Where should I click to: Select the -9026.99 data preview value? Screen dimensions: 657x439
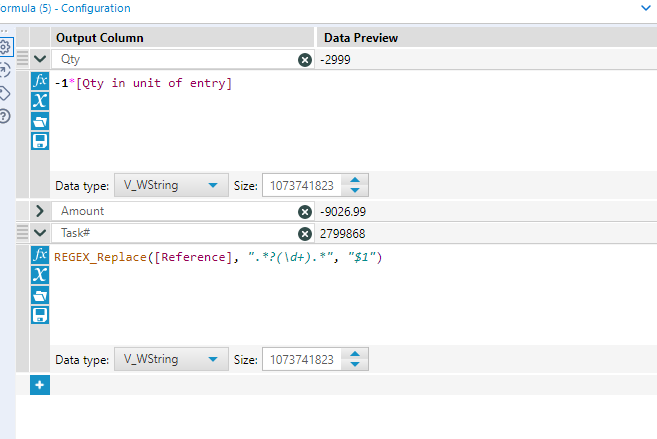pyautogui.click(x=343, y=212)
